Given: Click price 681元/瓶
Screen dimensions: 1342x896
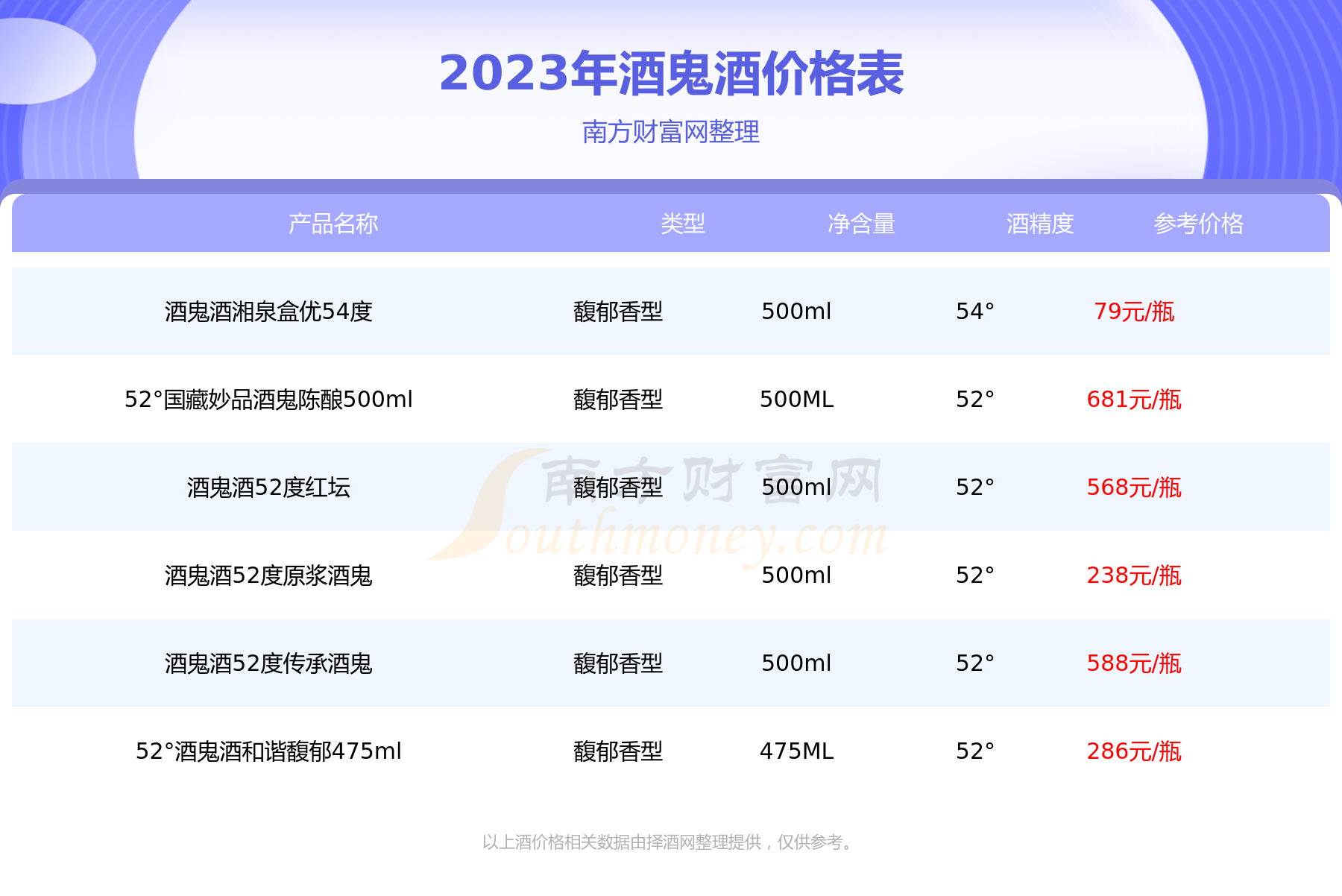Looking at the screenshot, I should click(1134, 400).
